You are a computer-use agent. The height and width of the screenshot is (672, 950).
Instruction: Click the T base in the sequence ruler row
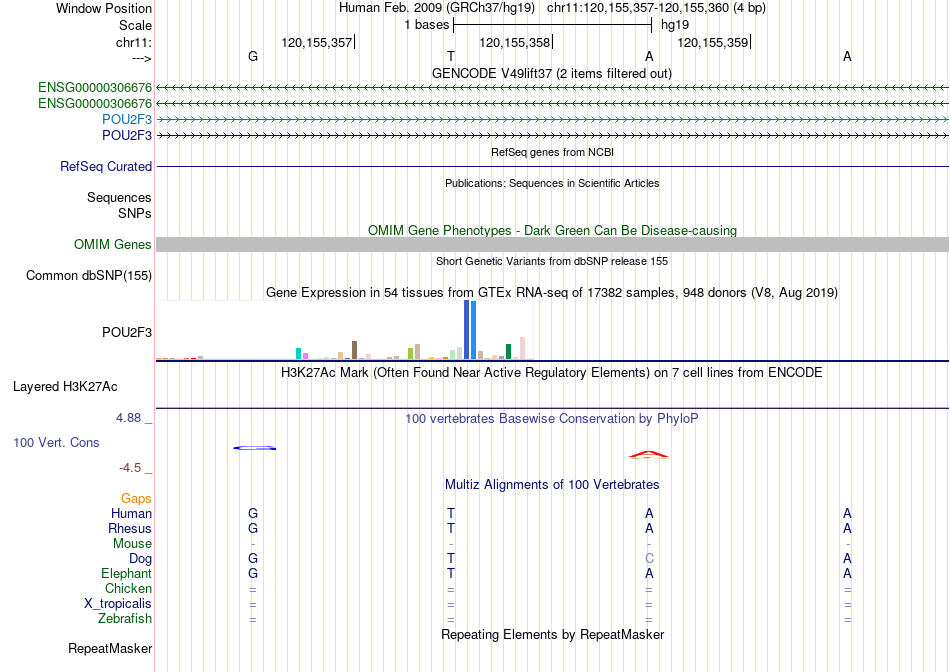[451, 56]
